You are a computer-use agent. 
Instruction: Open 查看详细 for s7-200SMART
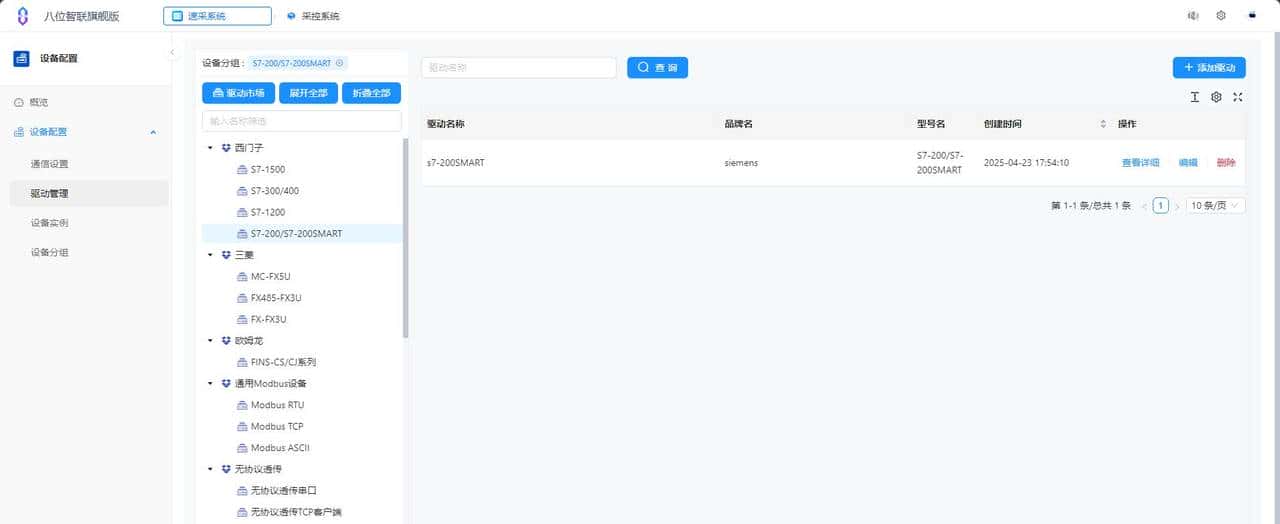[x=1140, y=163]
